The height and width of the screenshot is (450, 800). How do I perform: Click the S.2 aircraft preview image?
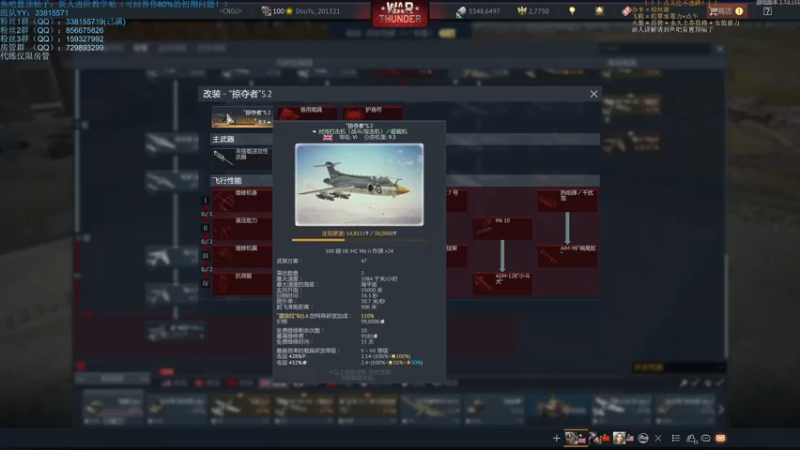pyautogui.click(x=359, y=184)
